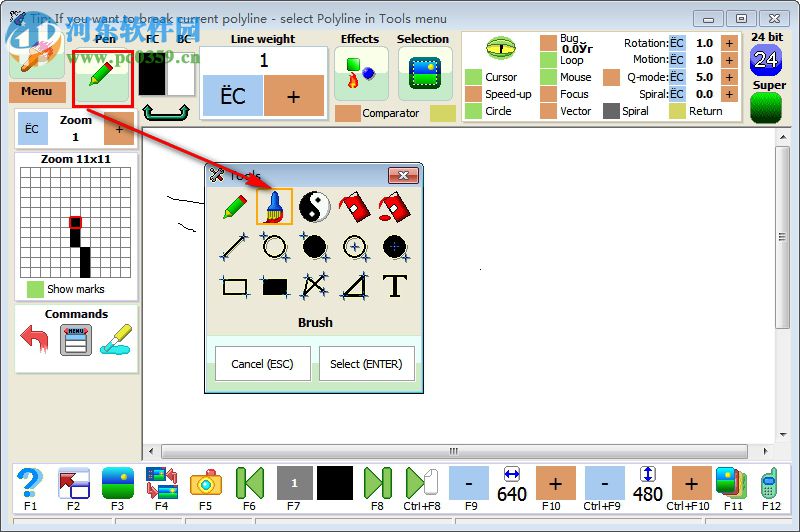The image size is (800, 532).
Task: Toggle the Speed-up option
Action: (473, 94)
